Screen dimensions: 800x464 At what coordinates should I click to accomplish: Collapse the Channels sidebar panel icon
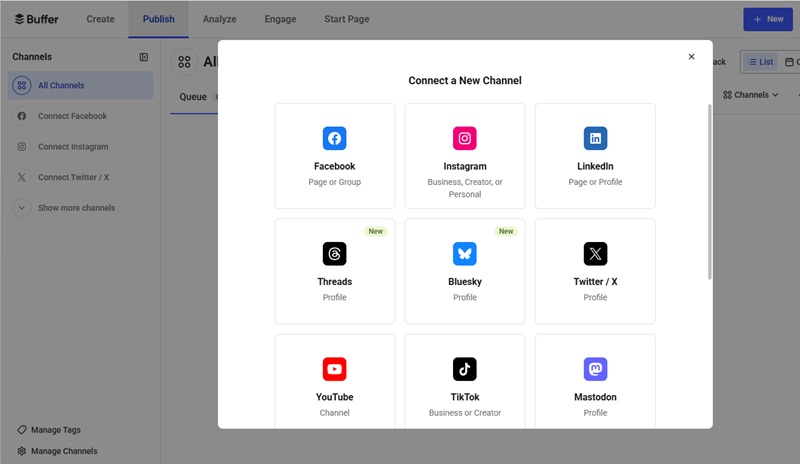144,57
